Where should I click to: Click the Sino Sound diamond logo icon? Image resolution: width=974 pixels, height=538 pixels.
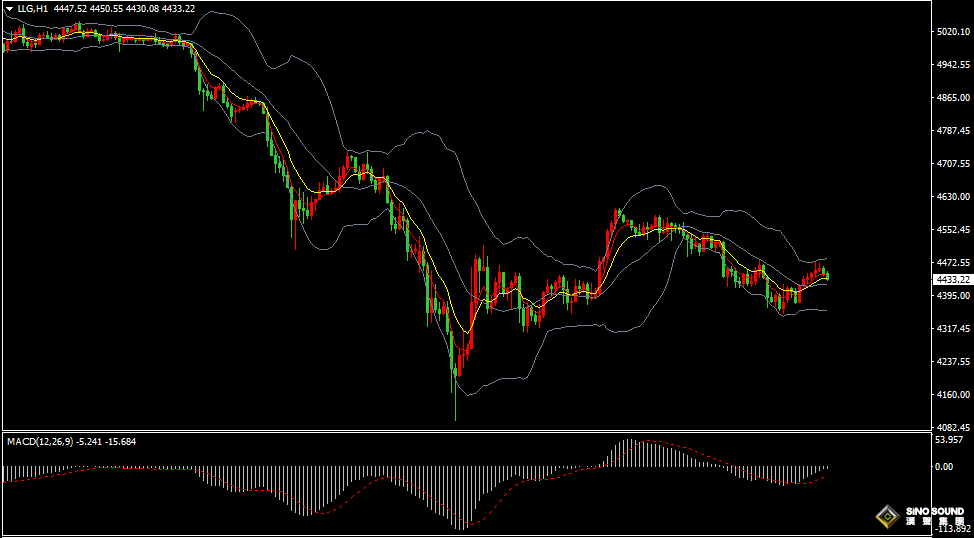click(x=886, y=516)
